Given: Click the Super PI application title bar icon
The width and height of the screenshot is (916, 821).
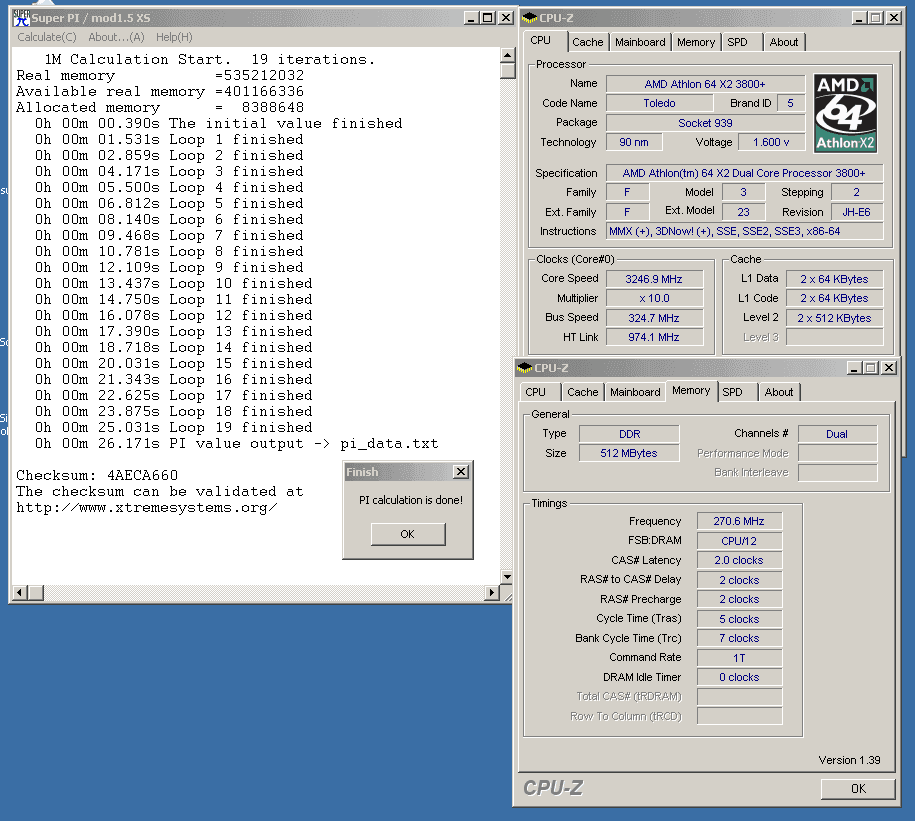Looking at the screenshot, I should coord(21,18).
